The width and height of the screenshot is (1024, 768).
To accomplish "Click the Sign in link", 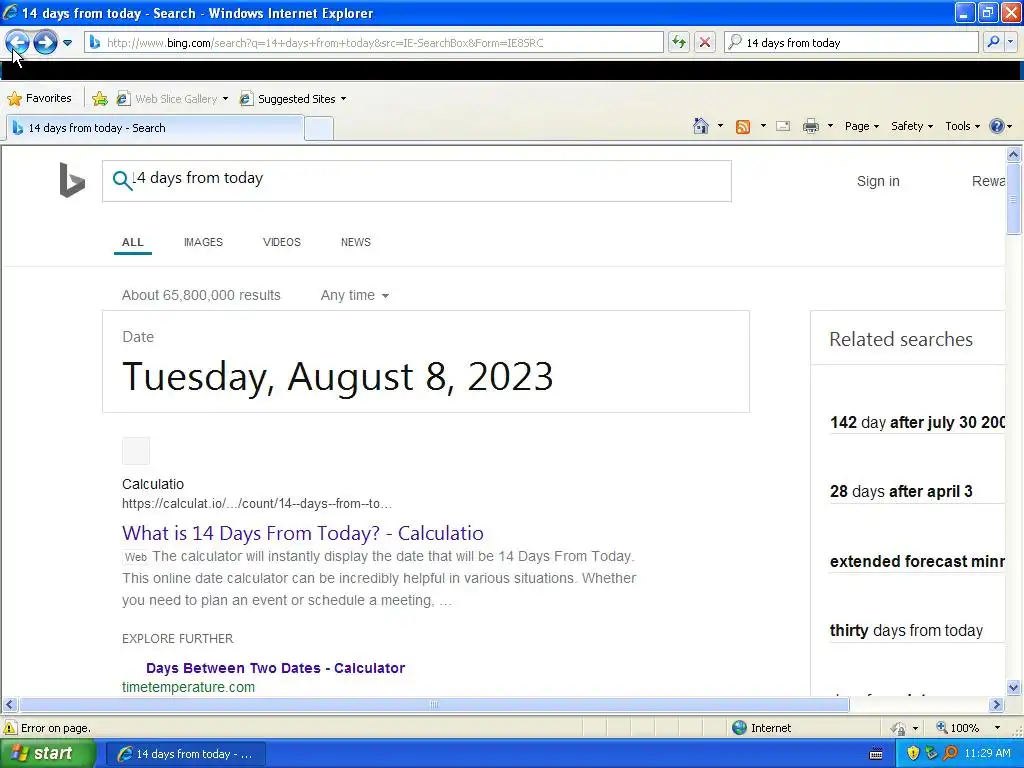I will coord(878,182).
